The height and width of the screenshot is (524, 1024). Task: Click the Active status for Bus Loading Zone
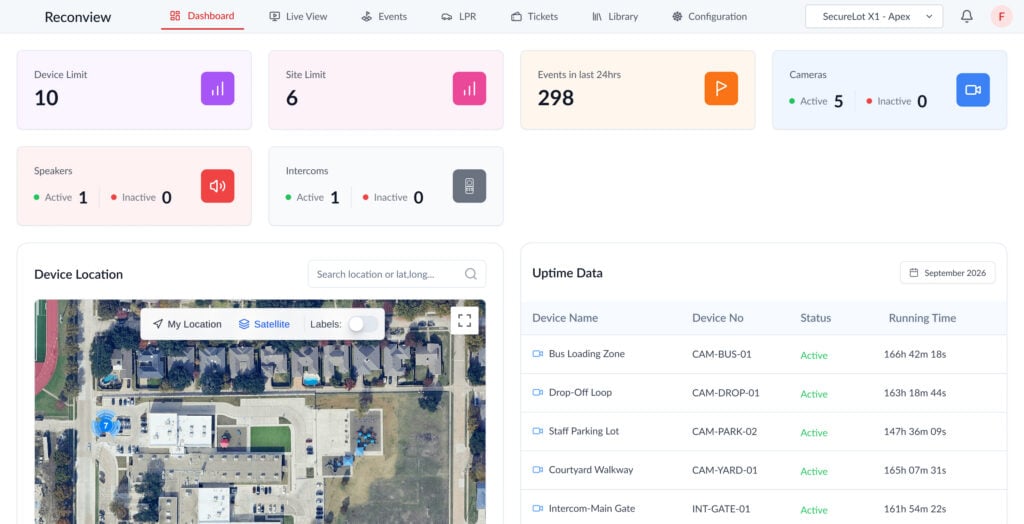tap(814, 355)
